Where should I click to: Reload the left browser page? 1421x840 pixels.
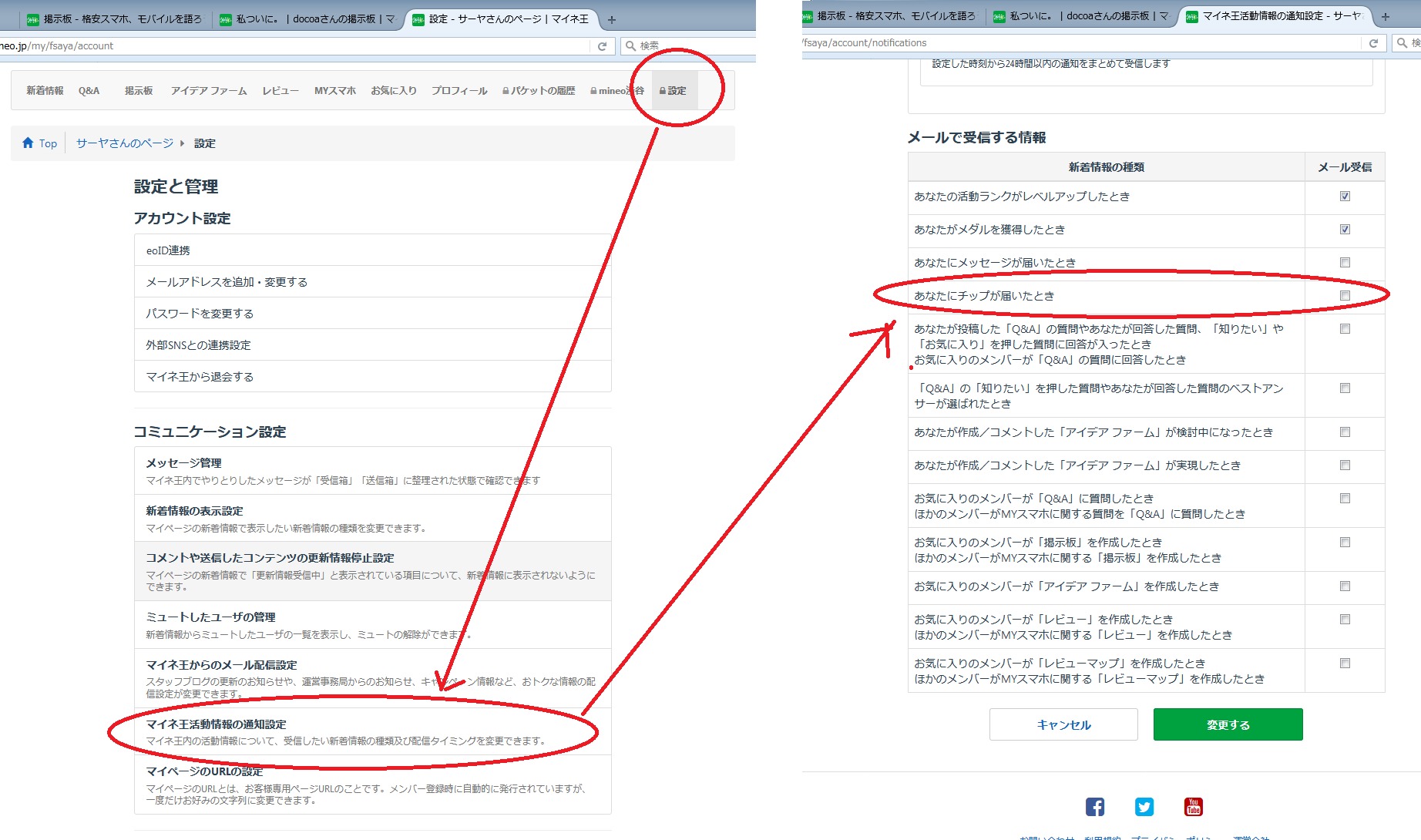pos(602,46)
